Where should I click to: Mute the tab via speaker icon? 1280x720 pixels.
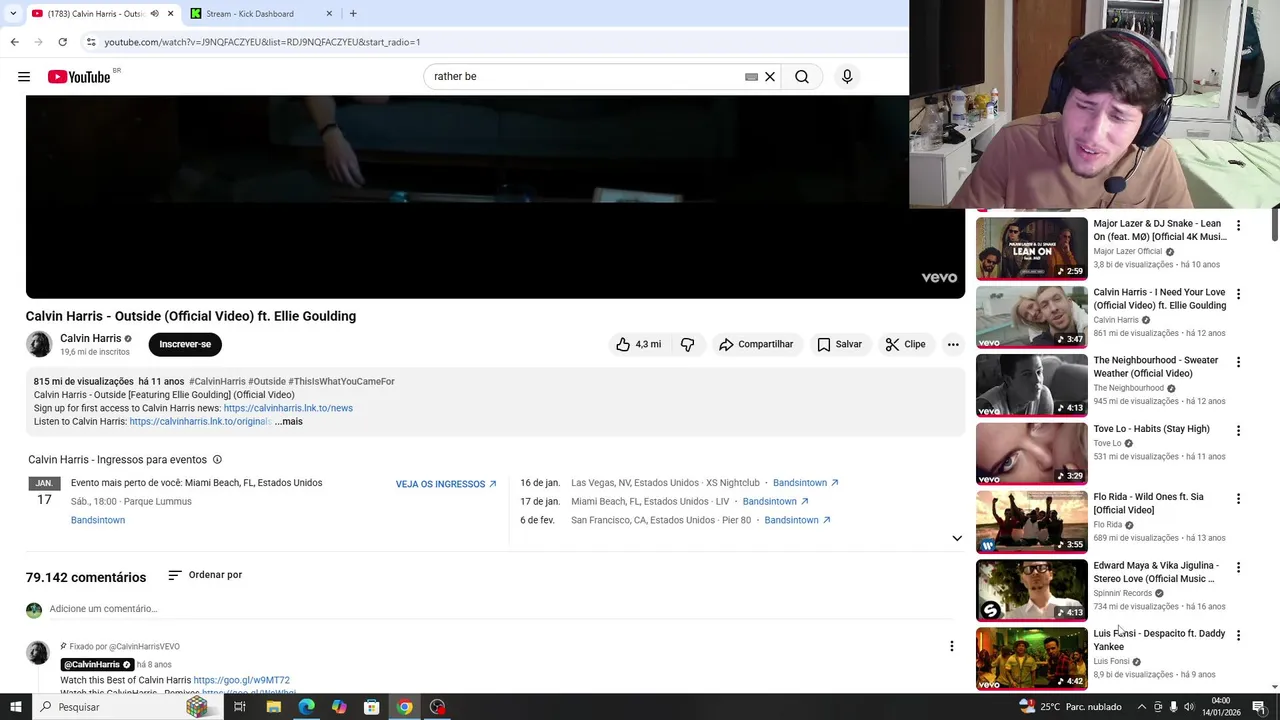point(154,14)
